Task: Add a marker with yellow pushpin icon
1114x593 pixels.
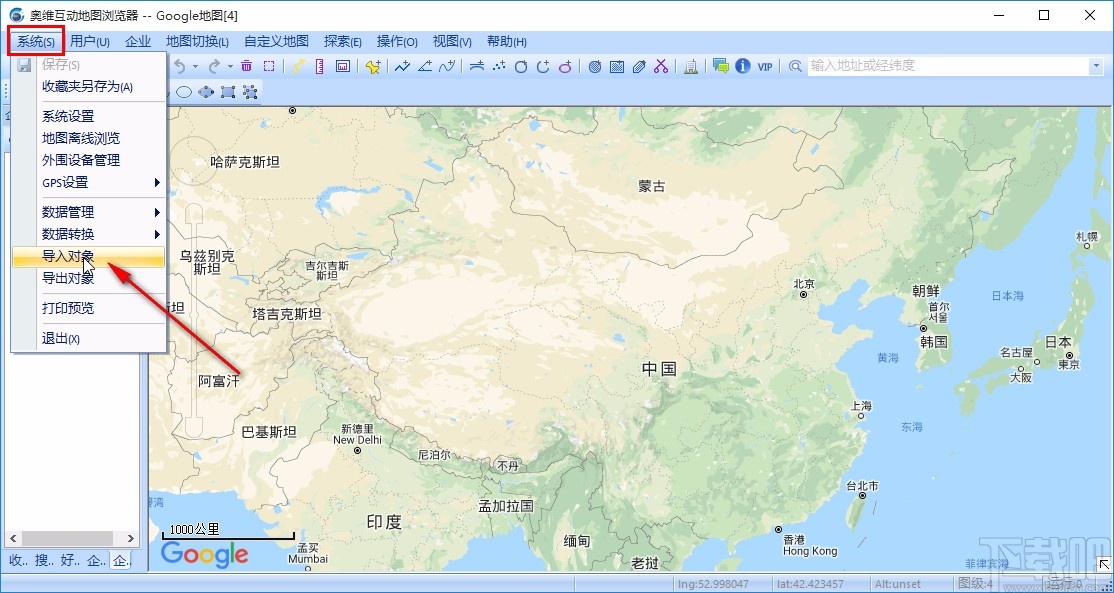Action: (x=373, y=66)
